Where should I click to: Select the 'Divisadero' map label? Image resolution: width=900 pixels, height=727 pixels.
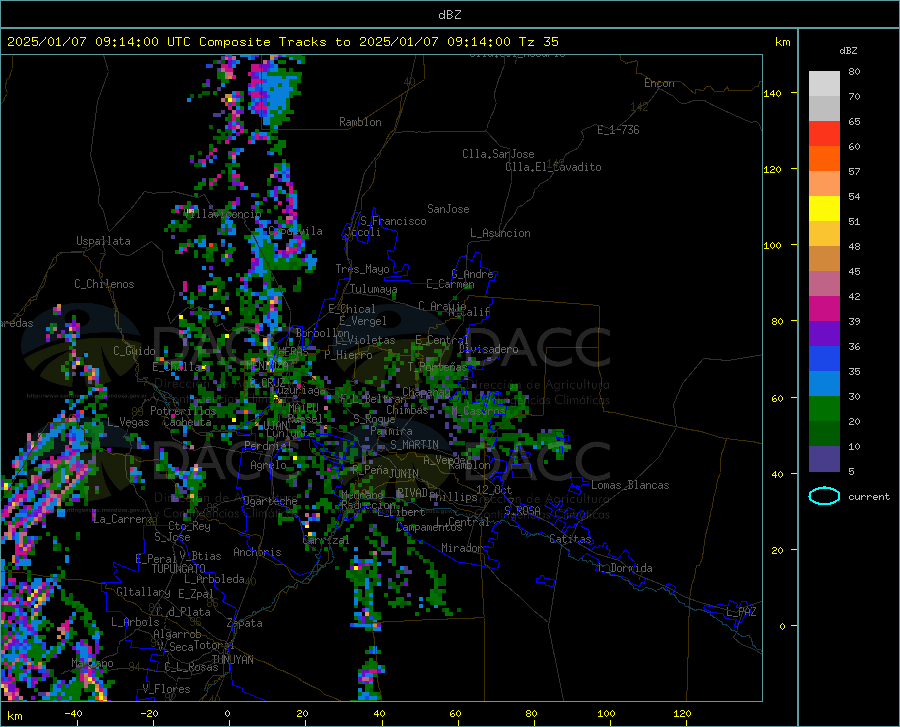coord(488,349)
